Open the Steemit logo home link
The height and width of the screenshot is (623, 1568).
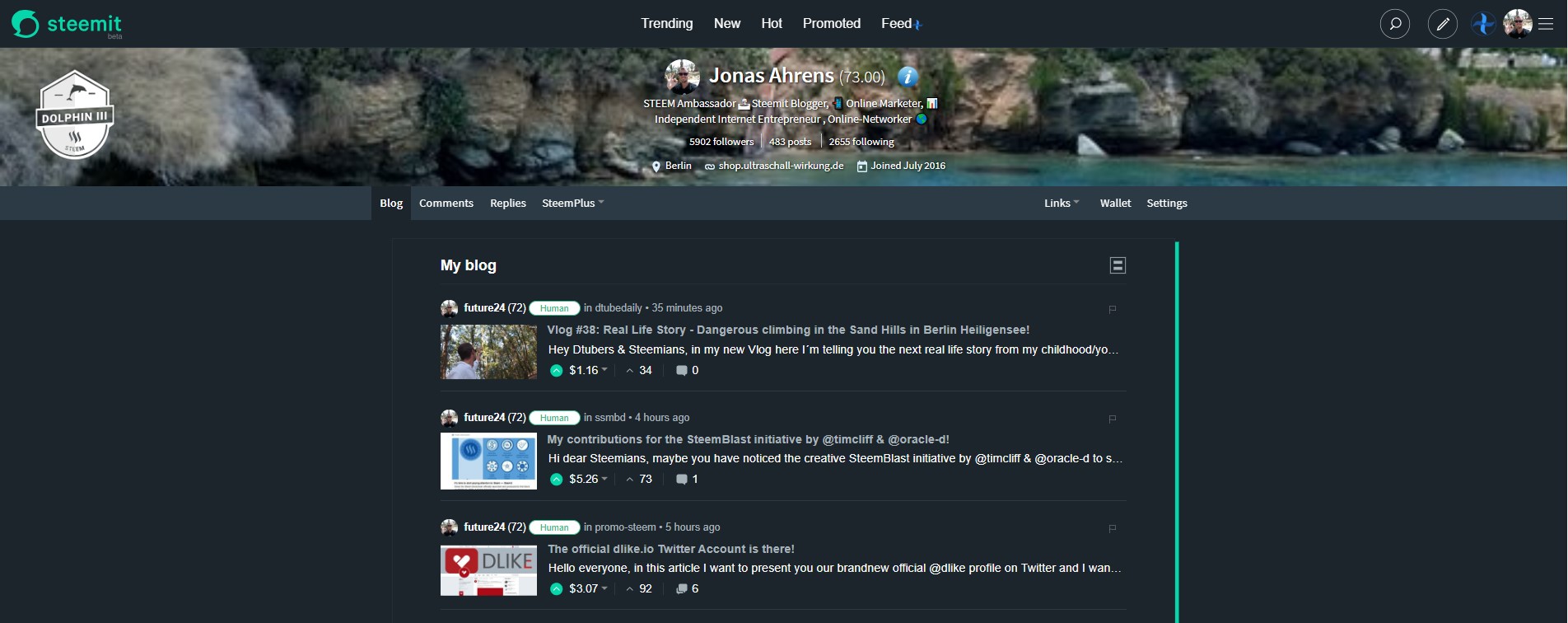coord(67,24)
